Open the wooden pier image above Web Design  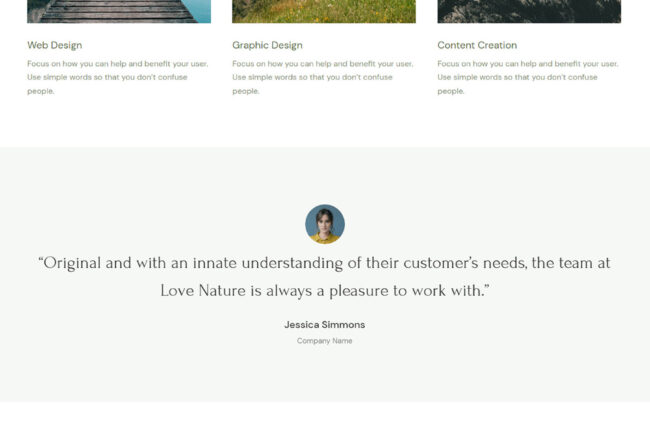119,11
